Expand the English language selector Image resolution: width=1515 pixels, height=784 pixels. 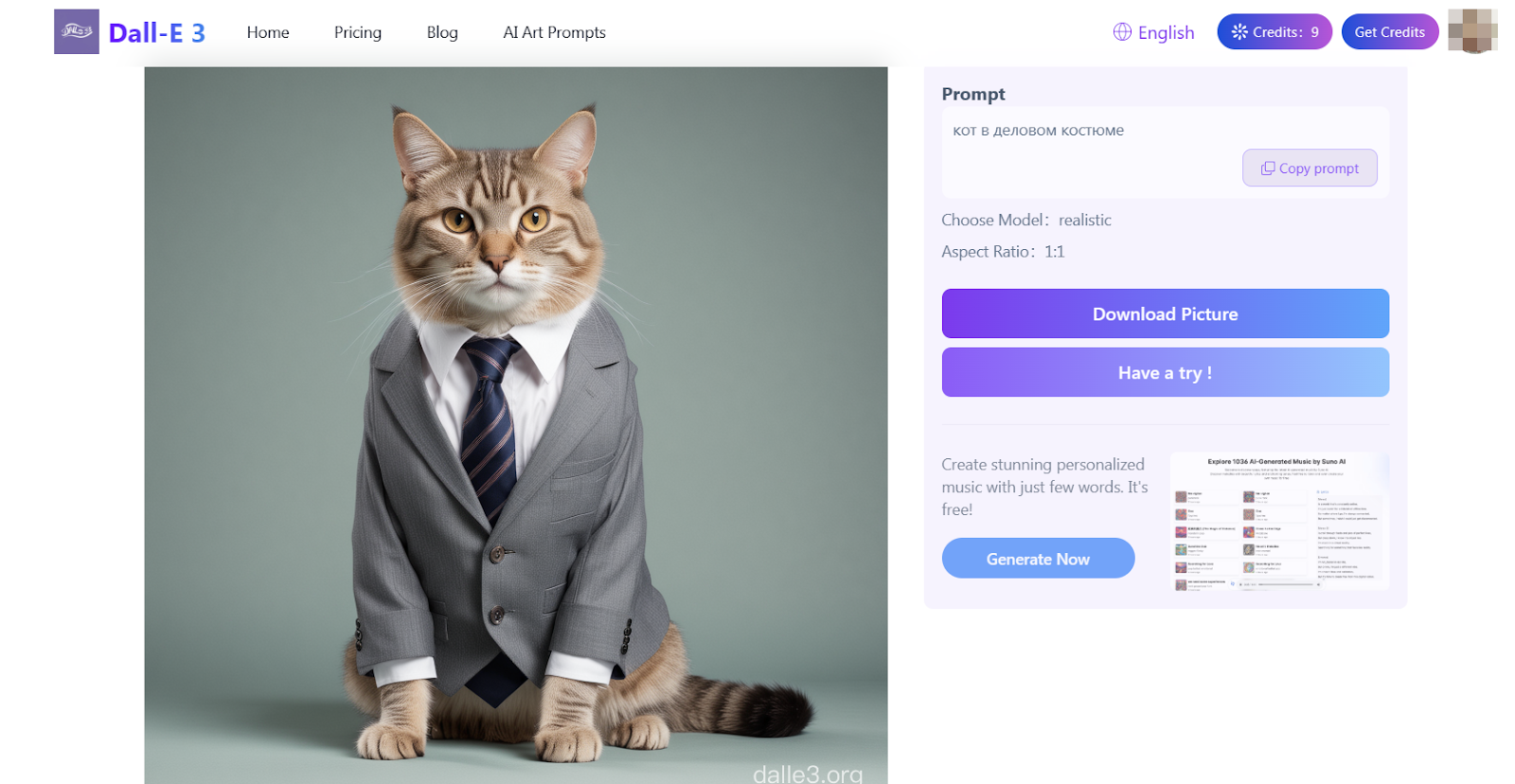1166,33
